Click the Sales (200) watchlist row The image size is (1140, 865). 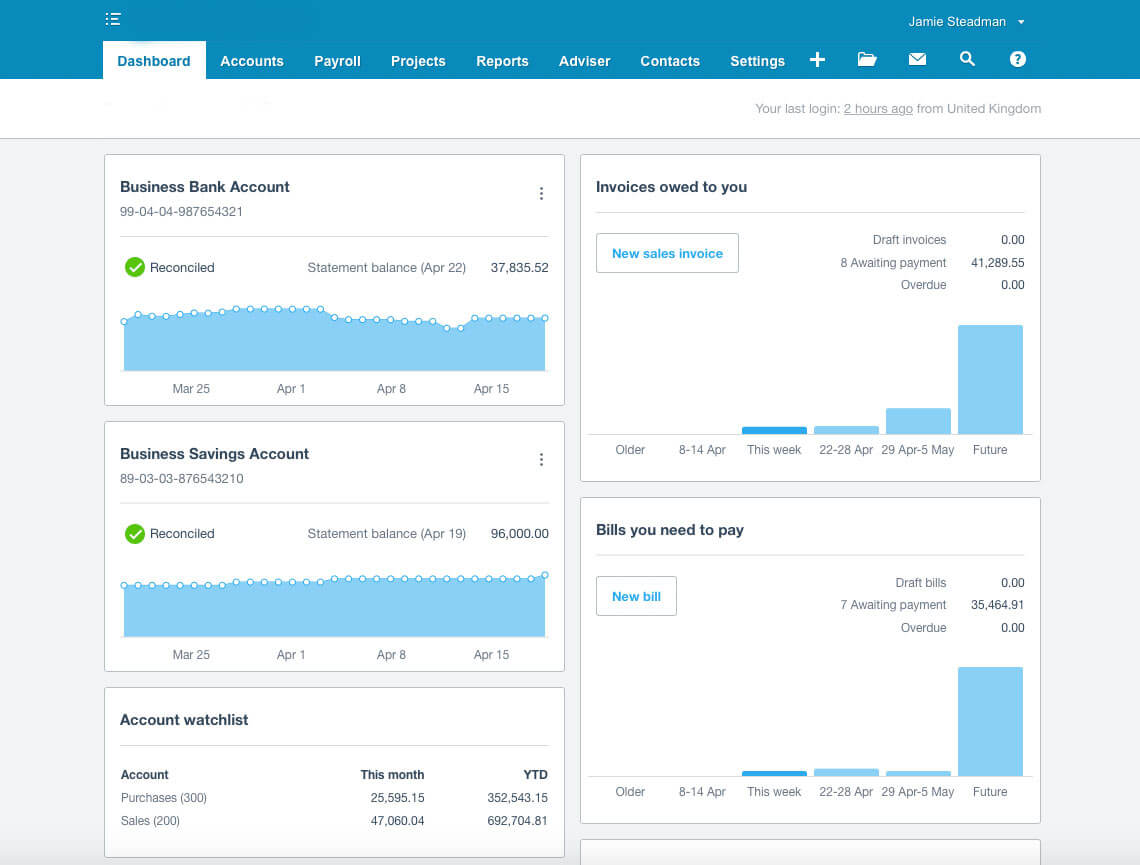[334, 821]
